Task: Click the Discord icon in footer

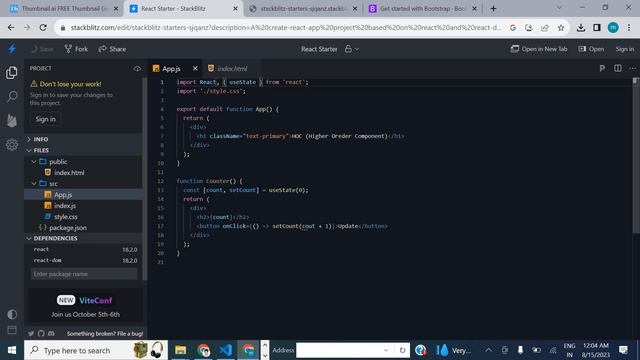Action: pos(51,333)
